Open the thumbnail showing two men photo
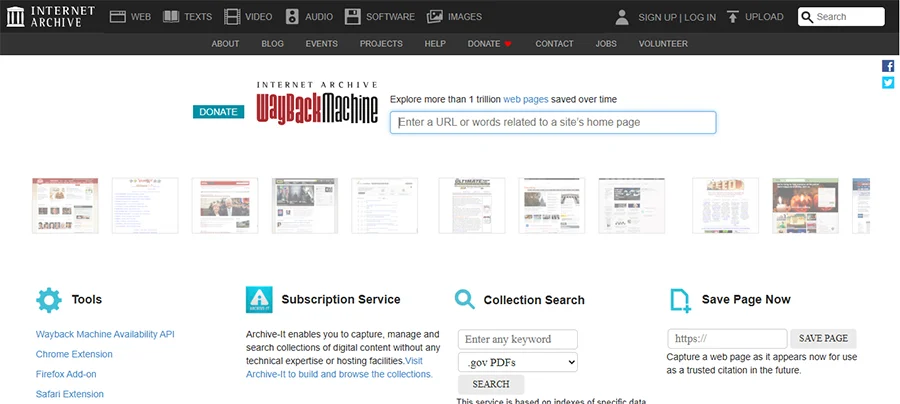 pos(224,205)
